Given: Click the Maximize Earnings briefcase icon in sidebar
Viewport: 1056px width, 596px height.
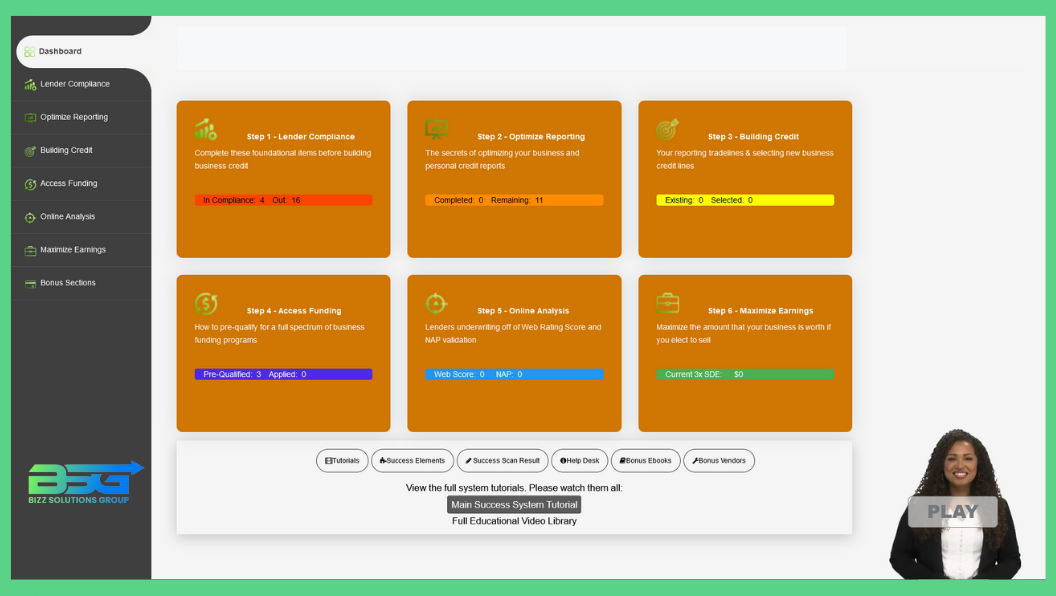Looking at the screenshot, I should click(x=30, y=250).
